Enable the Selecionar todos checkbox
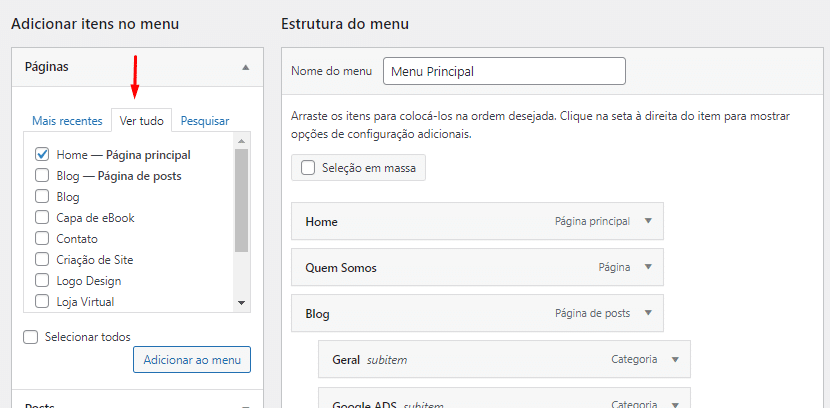The image size is (830, 408). click(x=31, y=337)
